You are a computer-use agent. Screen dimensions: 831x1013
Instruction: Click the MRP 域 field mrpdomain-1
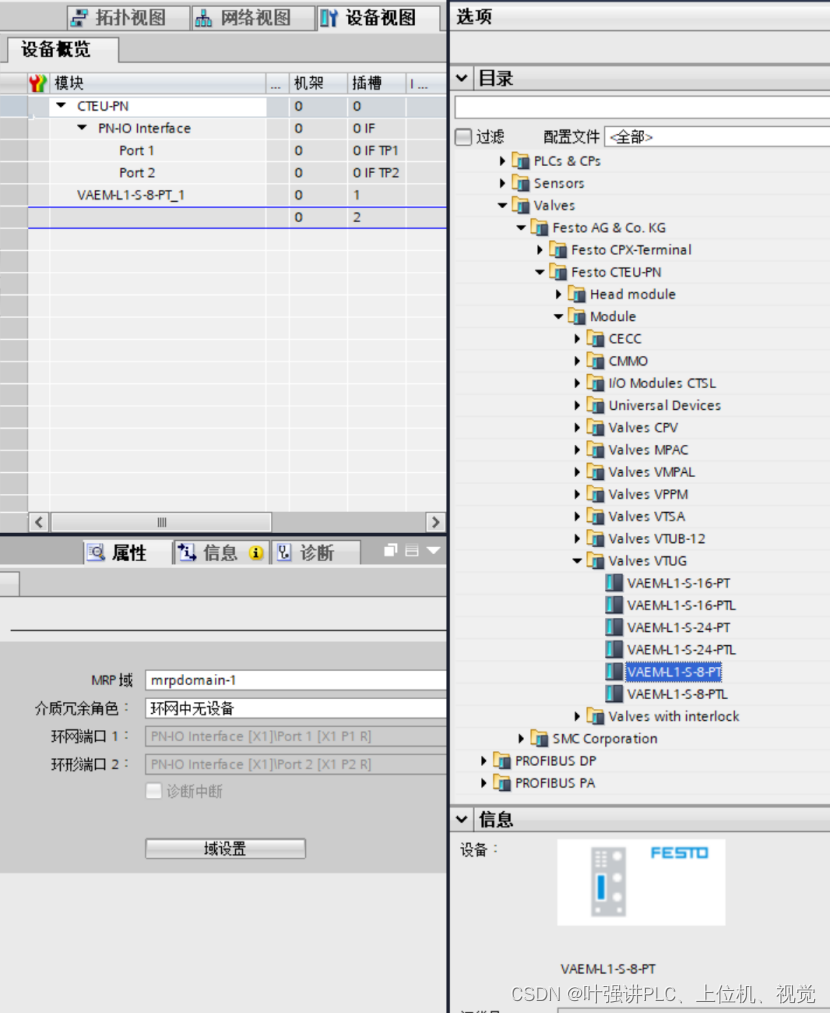click(x=296, y=680)
